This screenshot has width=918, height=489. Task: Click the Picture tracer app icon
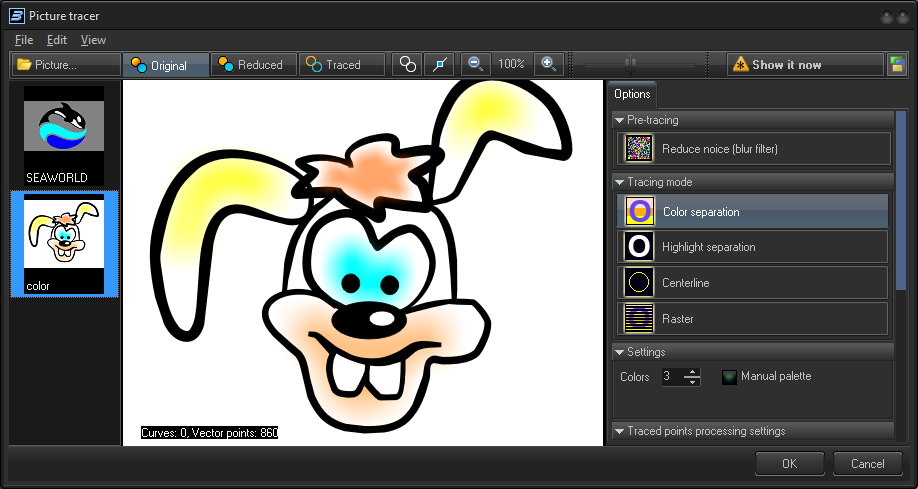(x=17, y=16)
